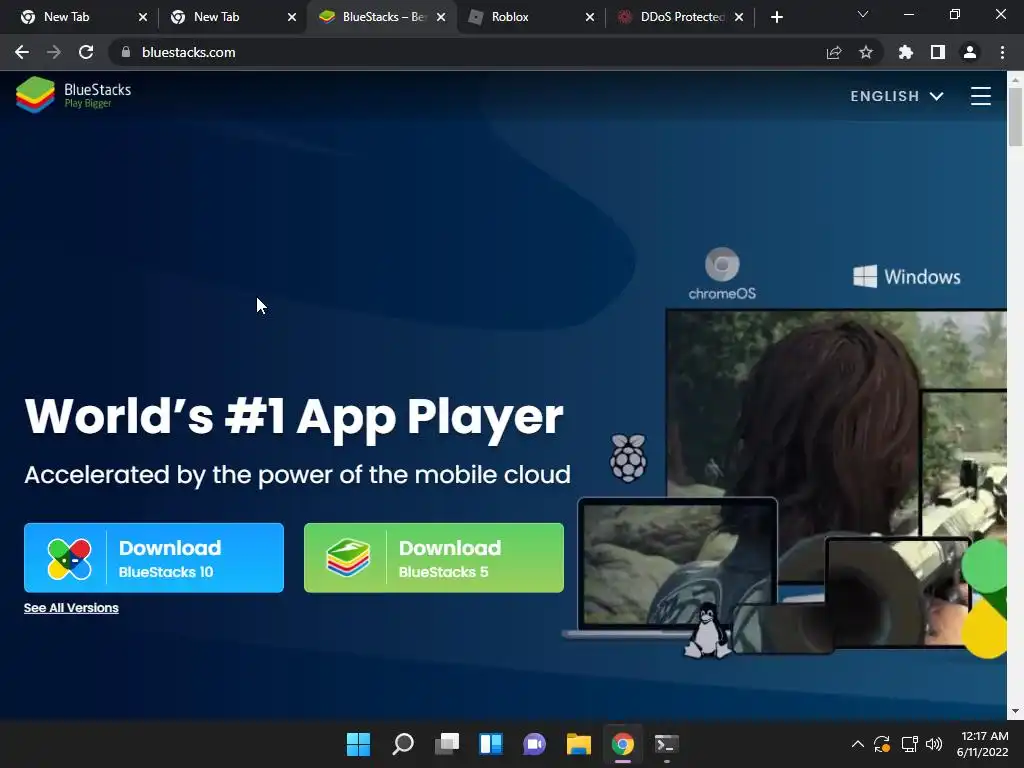Open the Teams Chat taskbar icon
The height and width of the screenshot is (768, 1024).
click(x=534, y=744)
